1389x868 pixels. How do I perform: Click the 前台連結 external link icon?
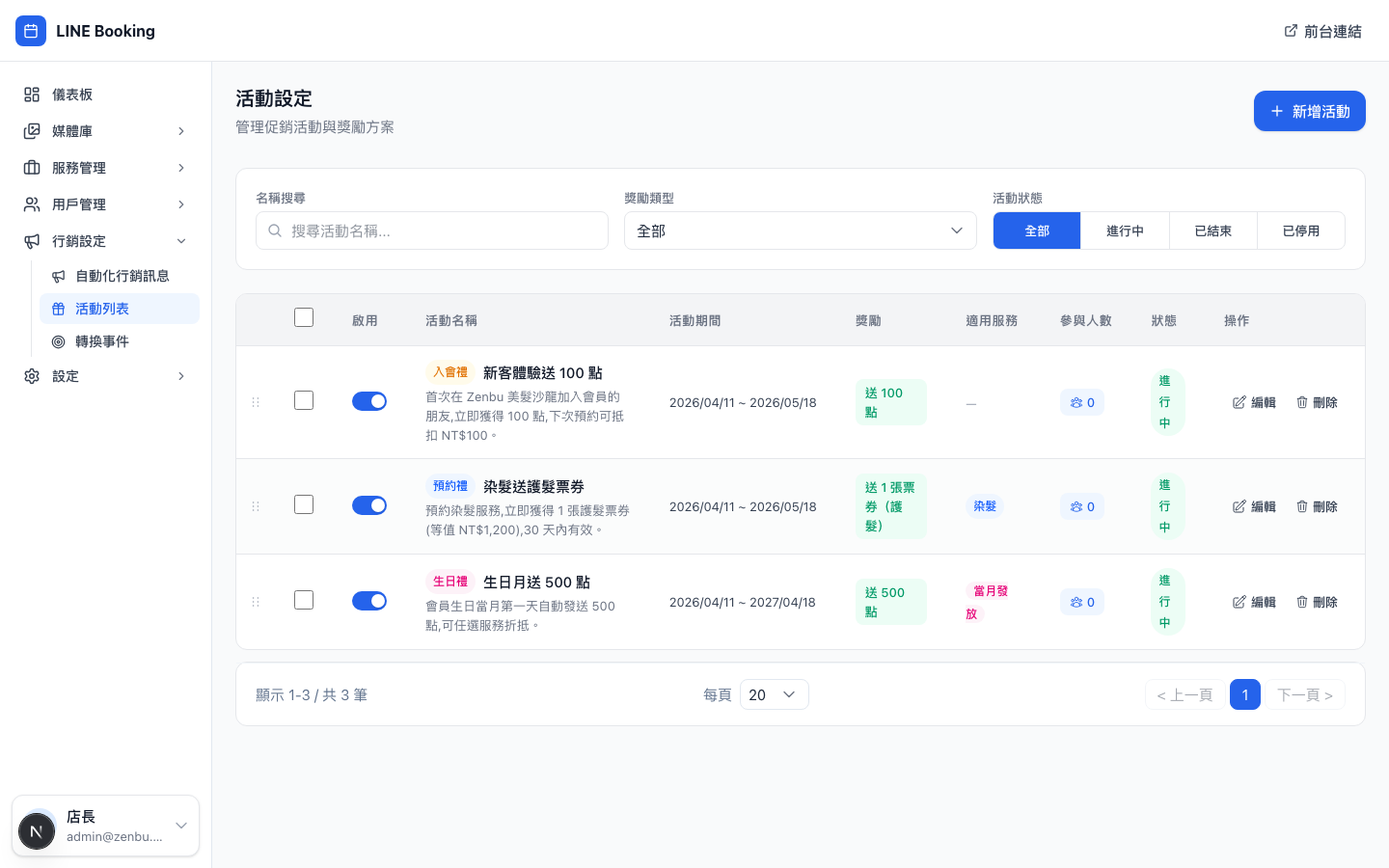tap(1291, 31)
